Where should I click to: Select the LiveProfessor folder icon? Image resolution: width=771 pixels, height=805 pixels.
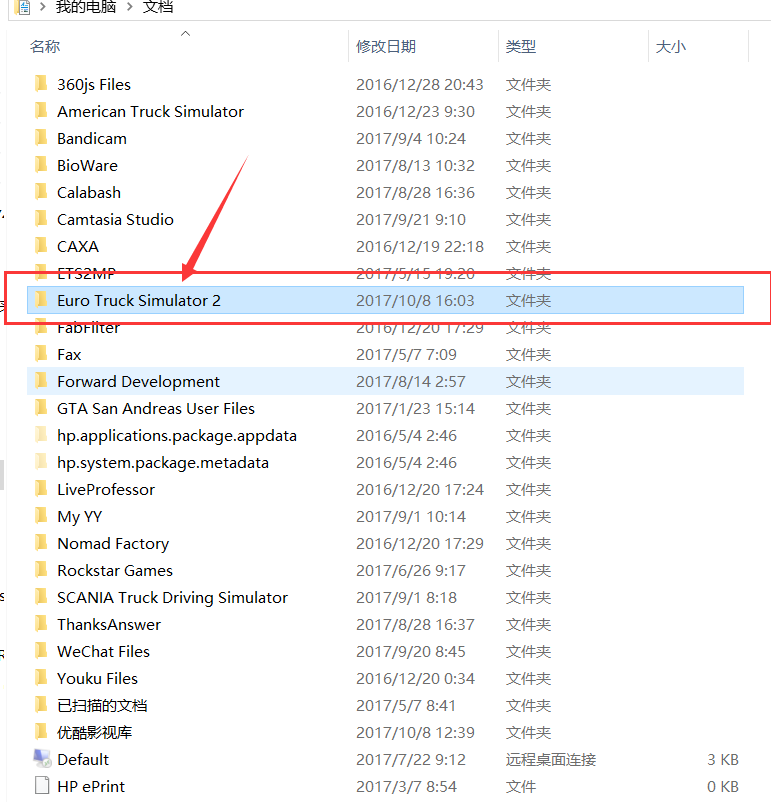tap(41, 489)
